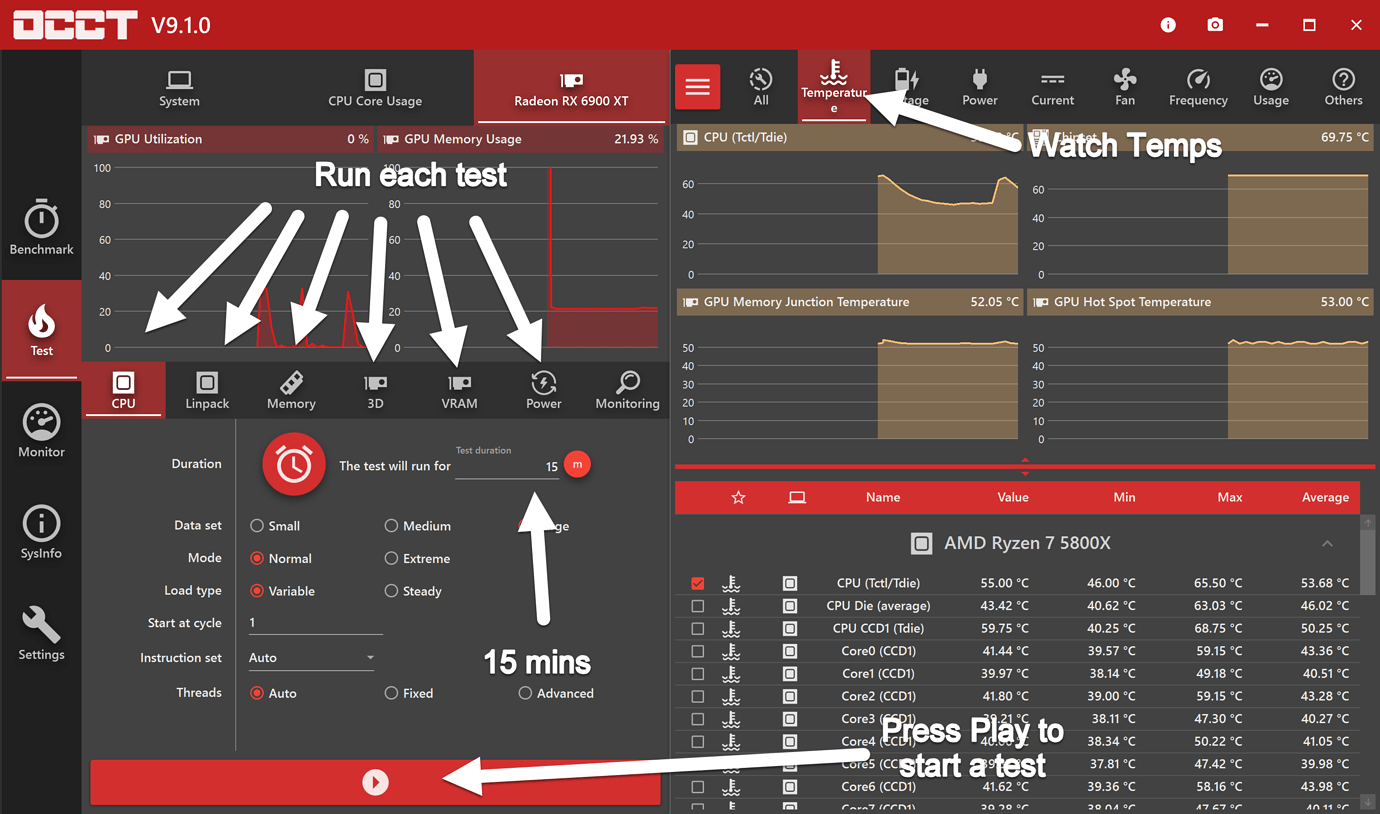The width and height of the screenshot is (1380, 814).
Task: Select the CPU test tab
Action: point(123,390)
